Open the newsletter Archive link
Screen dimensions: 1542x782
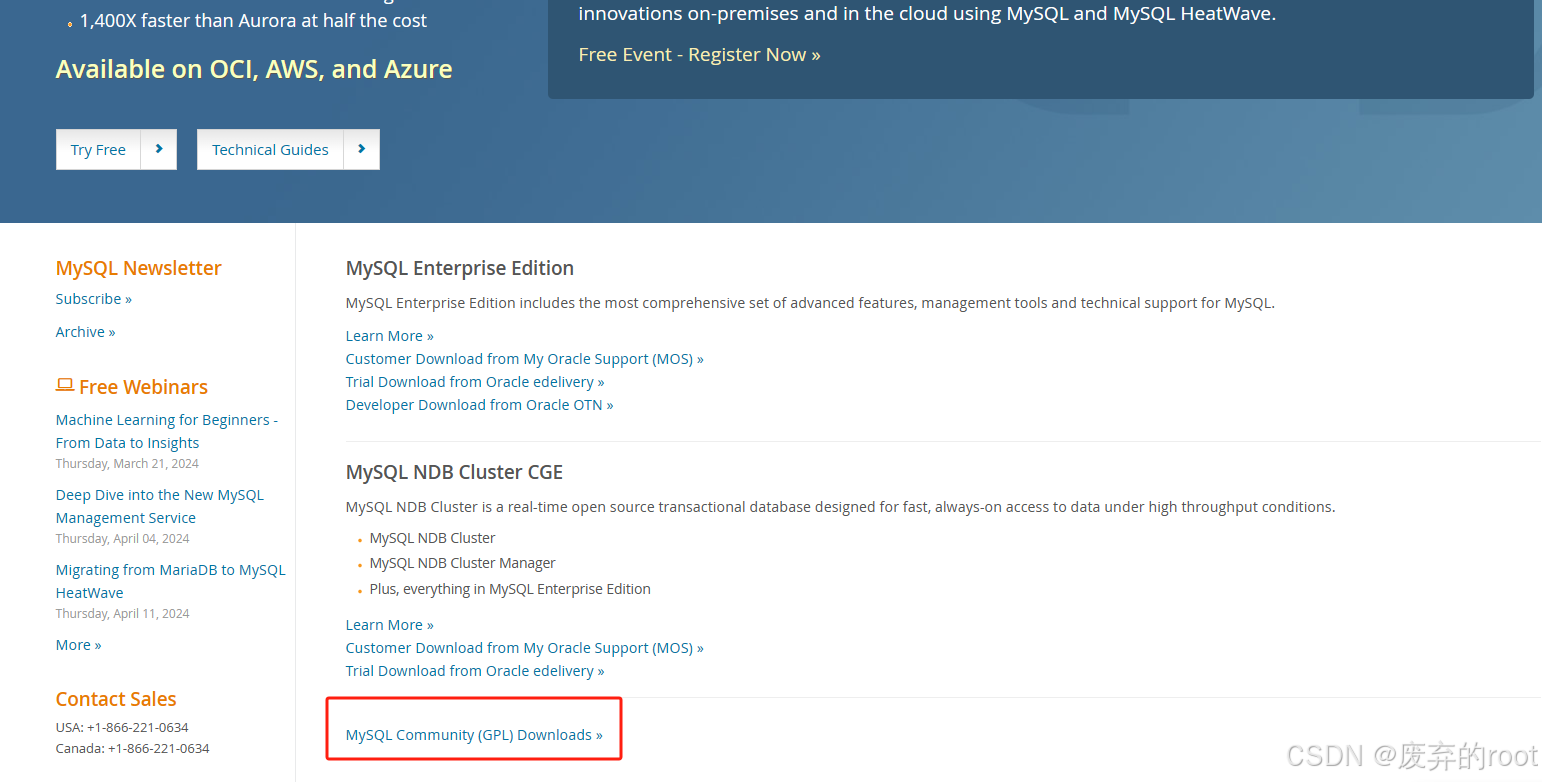86,332
